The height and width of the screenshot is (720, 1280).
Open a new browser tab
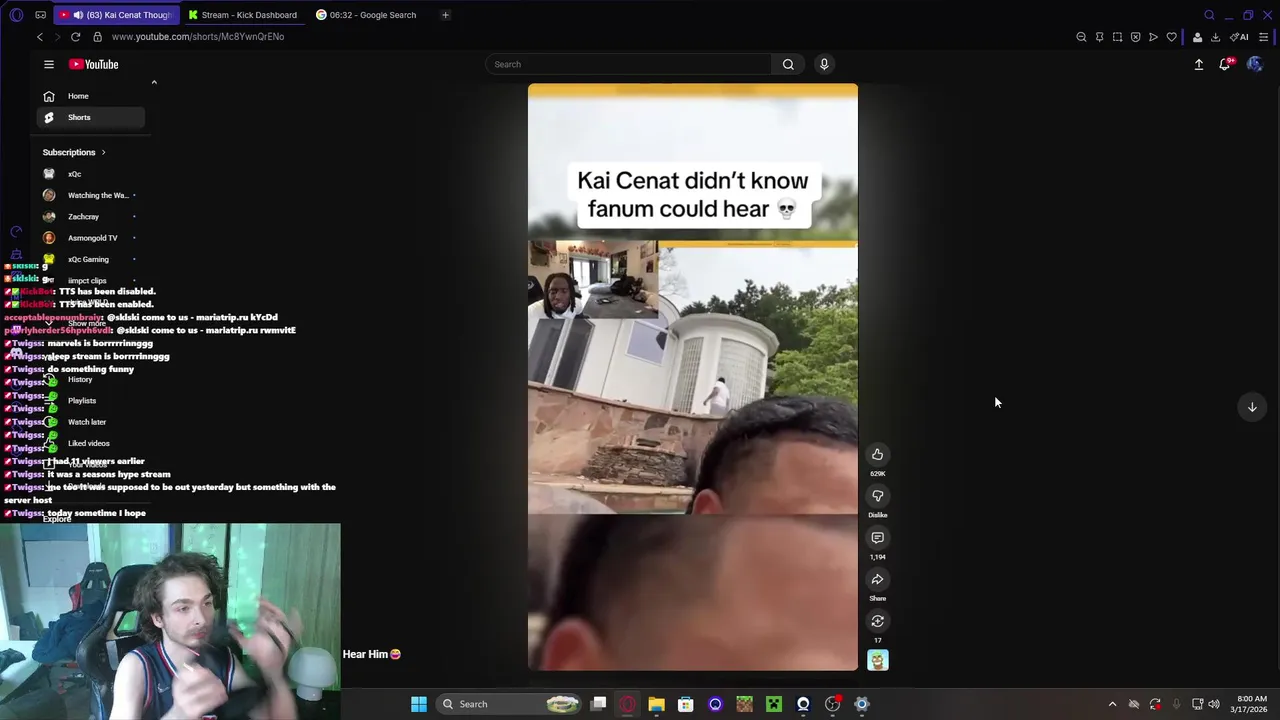445,15
